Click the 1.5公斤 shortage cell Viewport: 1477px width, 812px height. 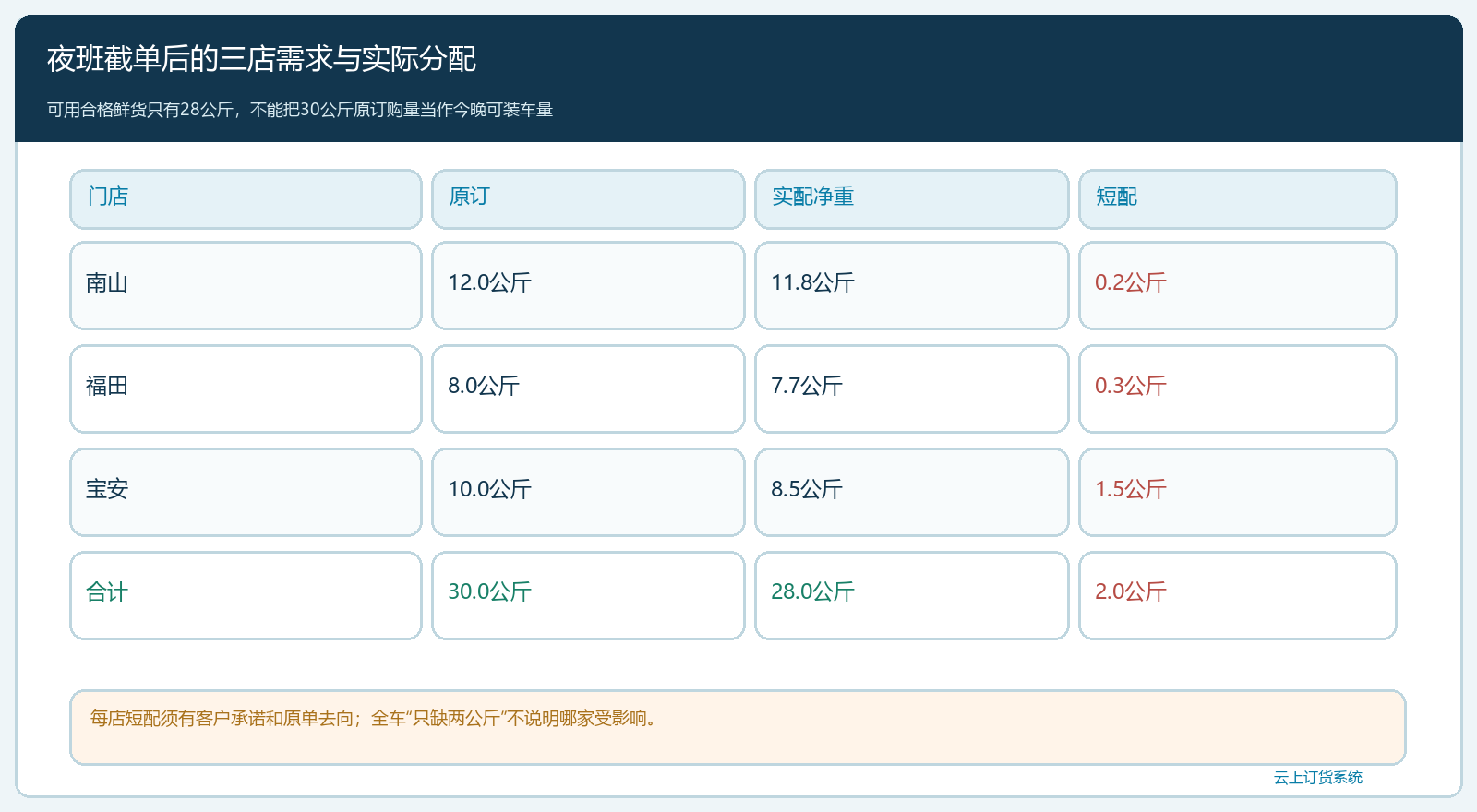[x=1238, y=492]
